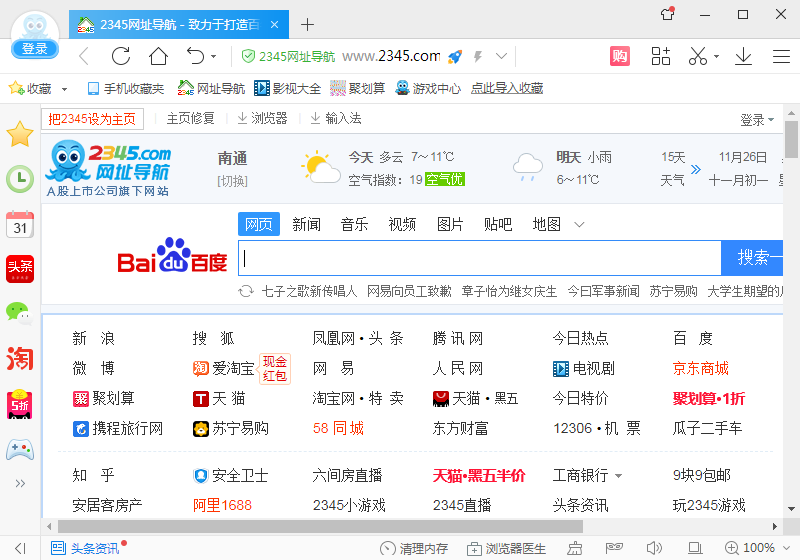Select 音乐 search tab
The height and width of the screenshot is (560, 800).
(x=354, y=224)
